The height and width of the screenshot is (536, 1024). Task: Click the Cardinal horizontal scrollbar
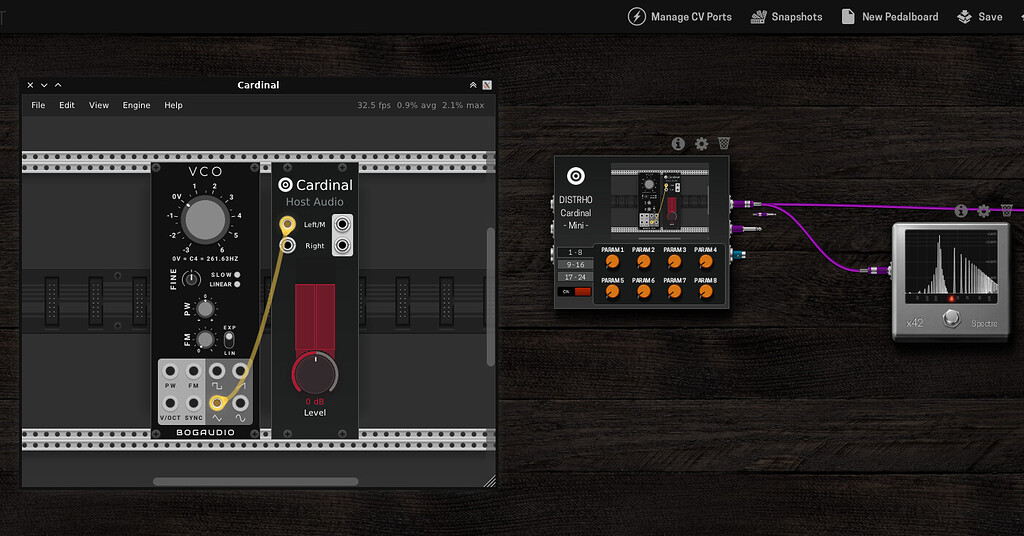pyautogui.click(x=255, y=482)
